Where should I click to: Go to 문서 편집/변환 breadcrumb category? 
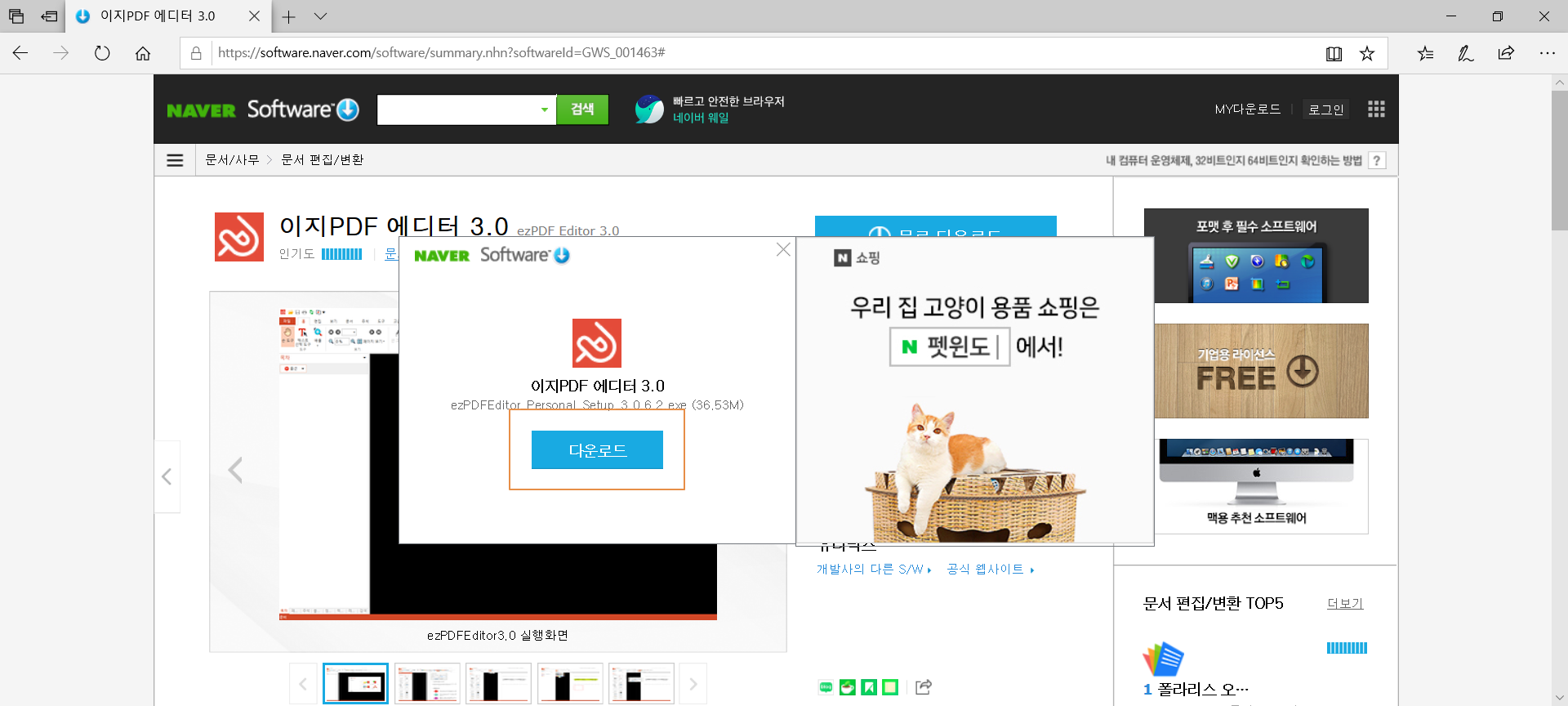pos(323,160)
